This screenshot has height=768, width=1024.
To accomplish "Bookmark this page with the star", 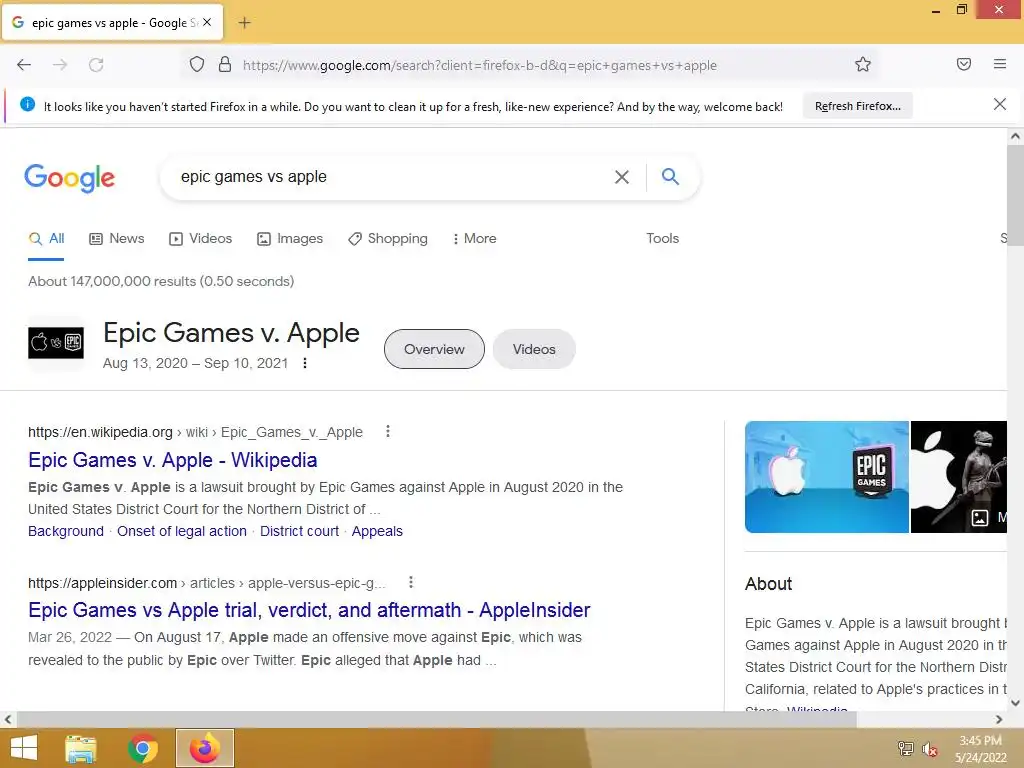I will tap(863, 64).
